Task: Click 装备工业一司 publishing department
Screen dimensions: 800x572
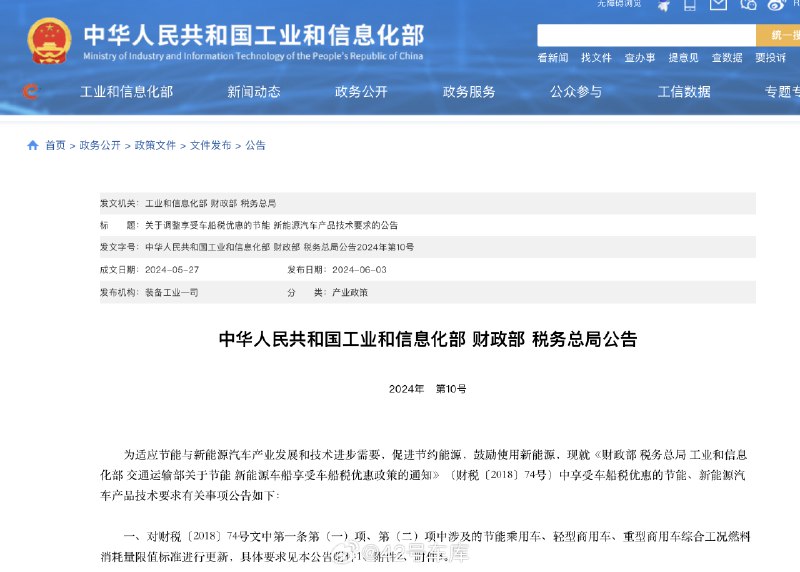Action: [x=171, y=292]
